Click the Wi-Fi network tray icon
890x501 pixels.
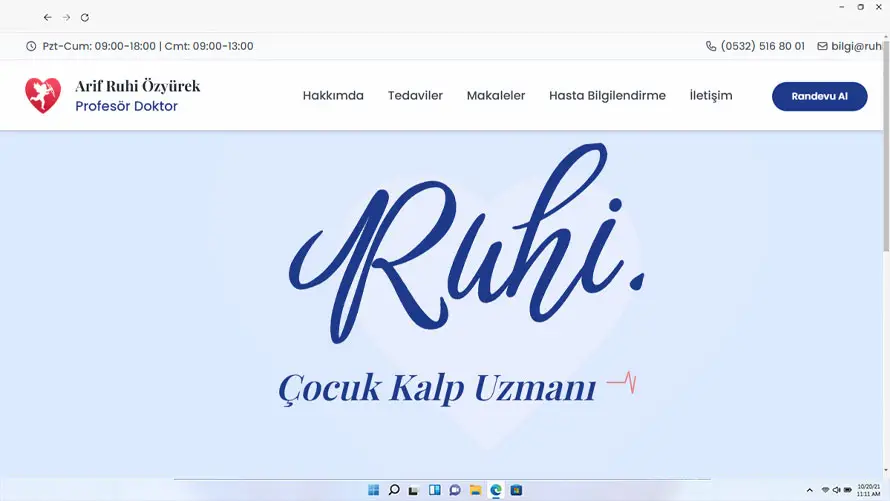pyautogui.click(x=825, y=490)
